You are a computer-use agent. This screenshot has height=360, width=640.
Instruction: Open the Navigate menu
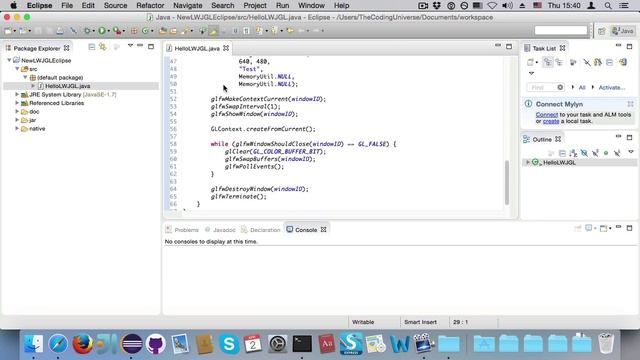click(187, 6)
